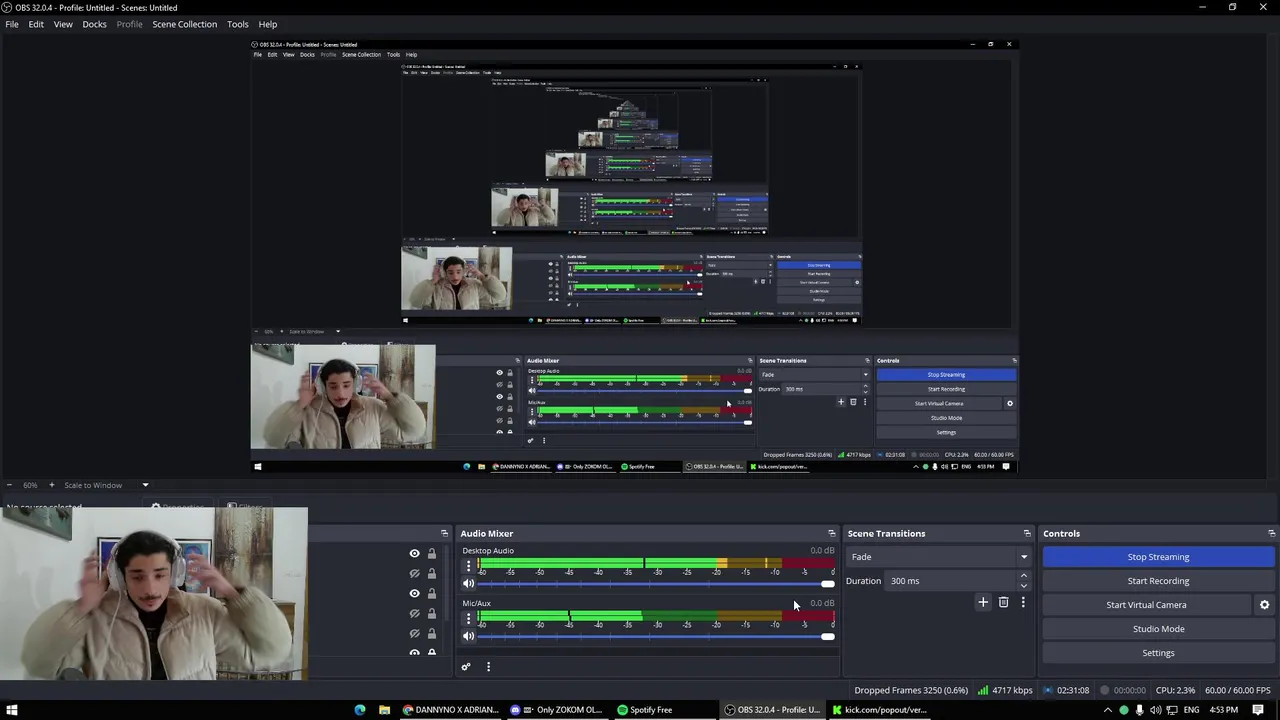1280x720 pixels.
Task: Open transition properties three-dot menu
Action: pyautogui.click(x=1023, y=602)
